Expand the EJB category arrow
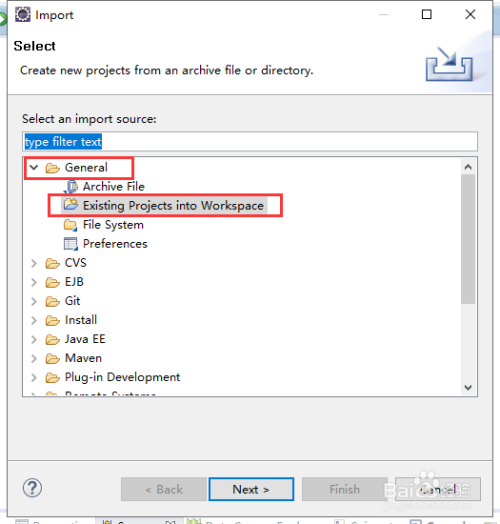The width and height of the screenshot is (500, 524). point(34,282)
